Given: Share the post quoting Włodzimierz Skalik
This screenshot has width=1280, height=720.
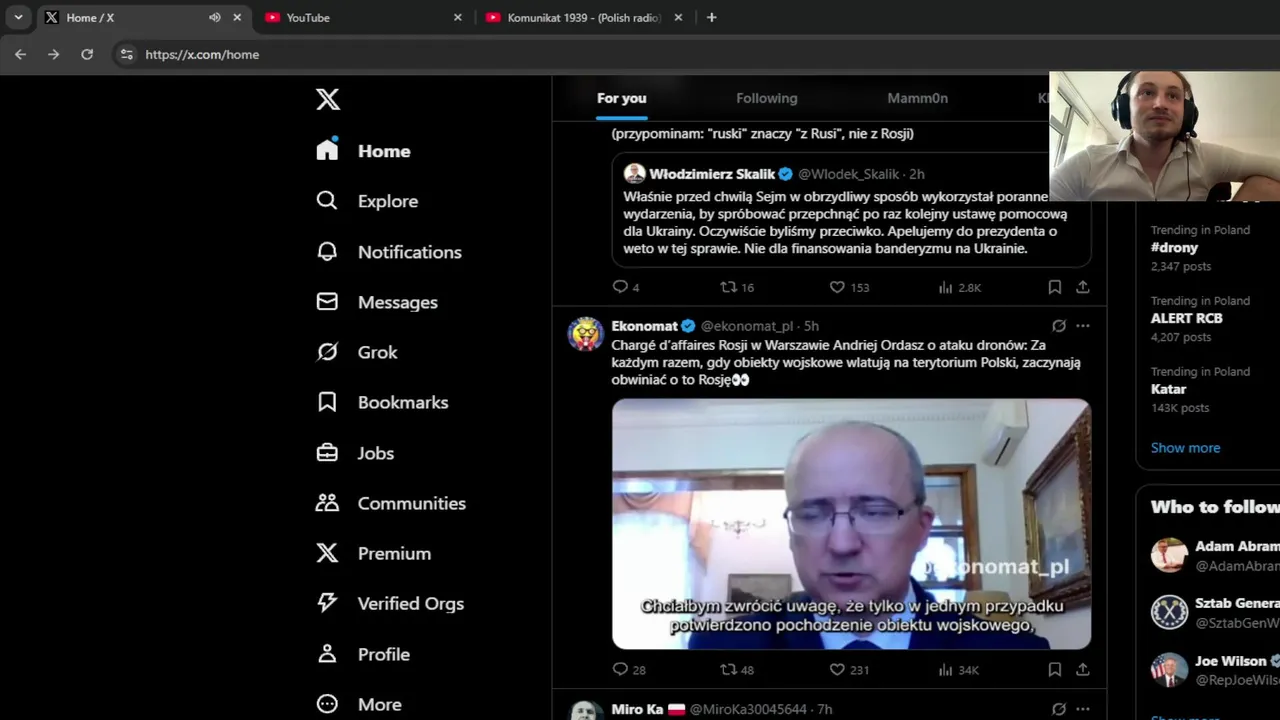Looking at the screenshot, I should [1082, 287].
